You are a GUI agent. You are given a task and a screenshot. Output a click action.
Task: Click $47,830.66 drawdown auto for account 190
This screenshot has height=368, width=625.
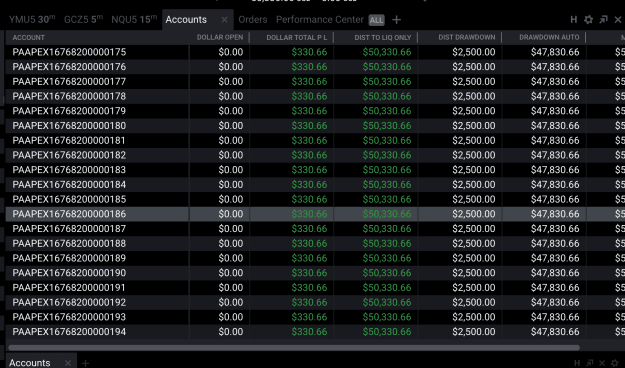coord(555,273)
